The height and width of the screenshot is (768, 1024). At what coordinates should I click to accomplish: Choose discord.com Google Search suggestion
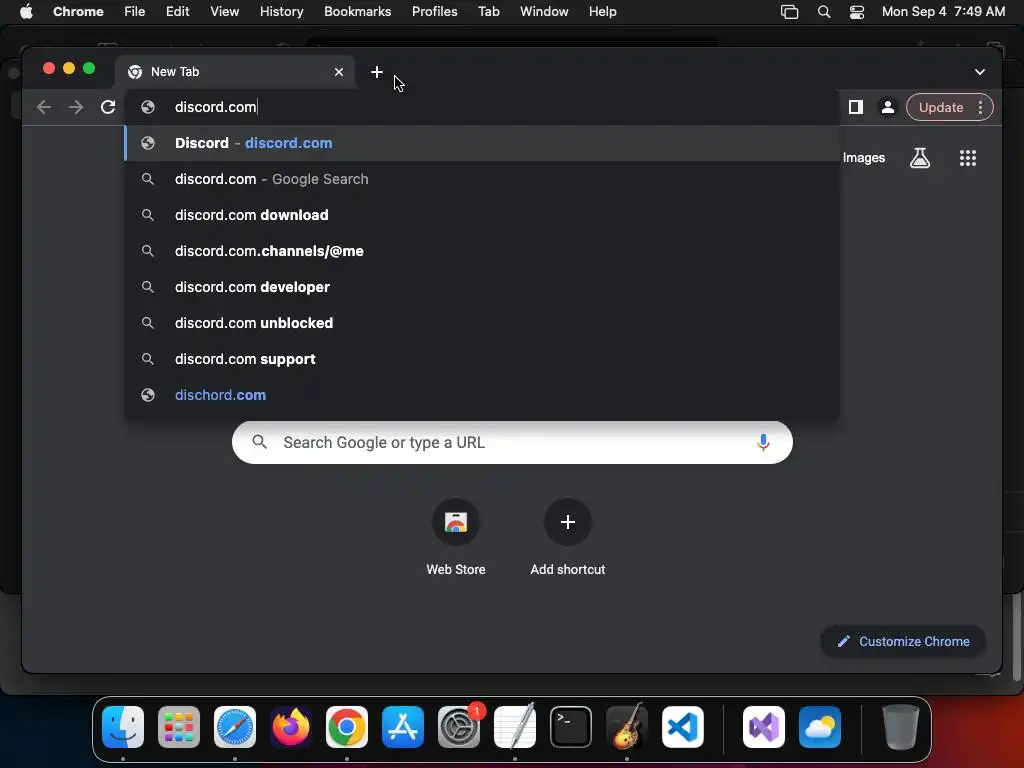click(x=482, y=179)
